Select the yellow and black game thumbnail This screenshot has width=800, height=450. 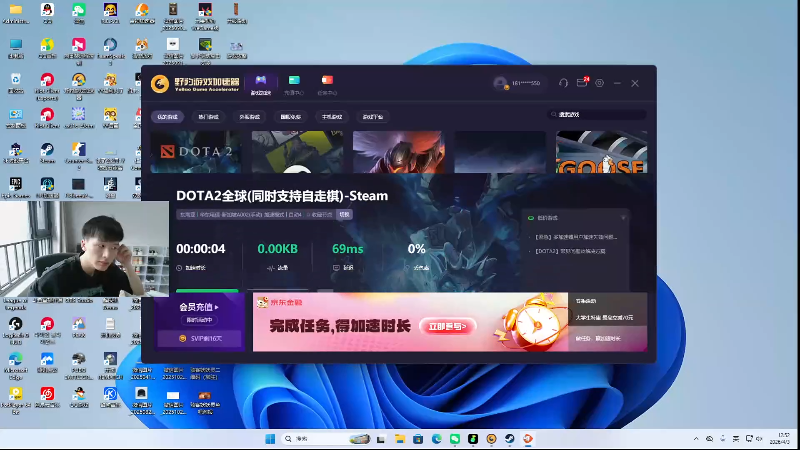pyautogui.click(x=297, y=152)
